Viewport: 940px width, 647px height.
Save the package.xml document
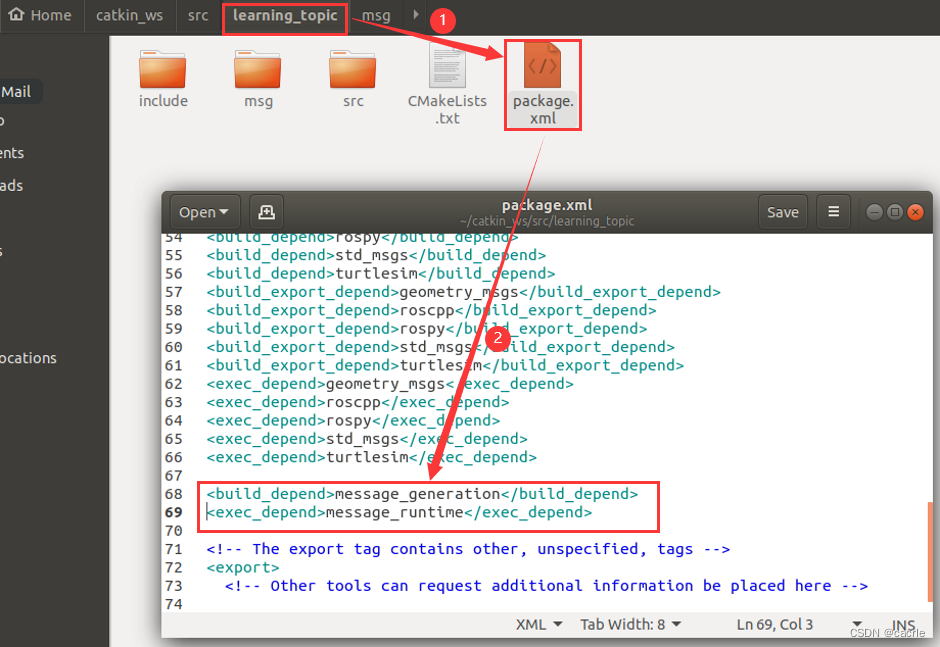782,212
